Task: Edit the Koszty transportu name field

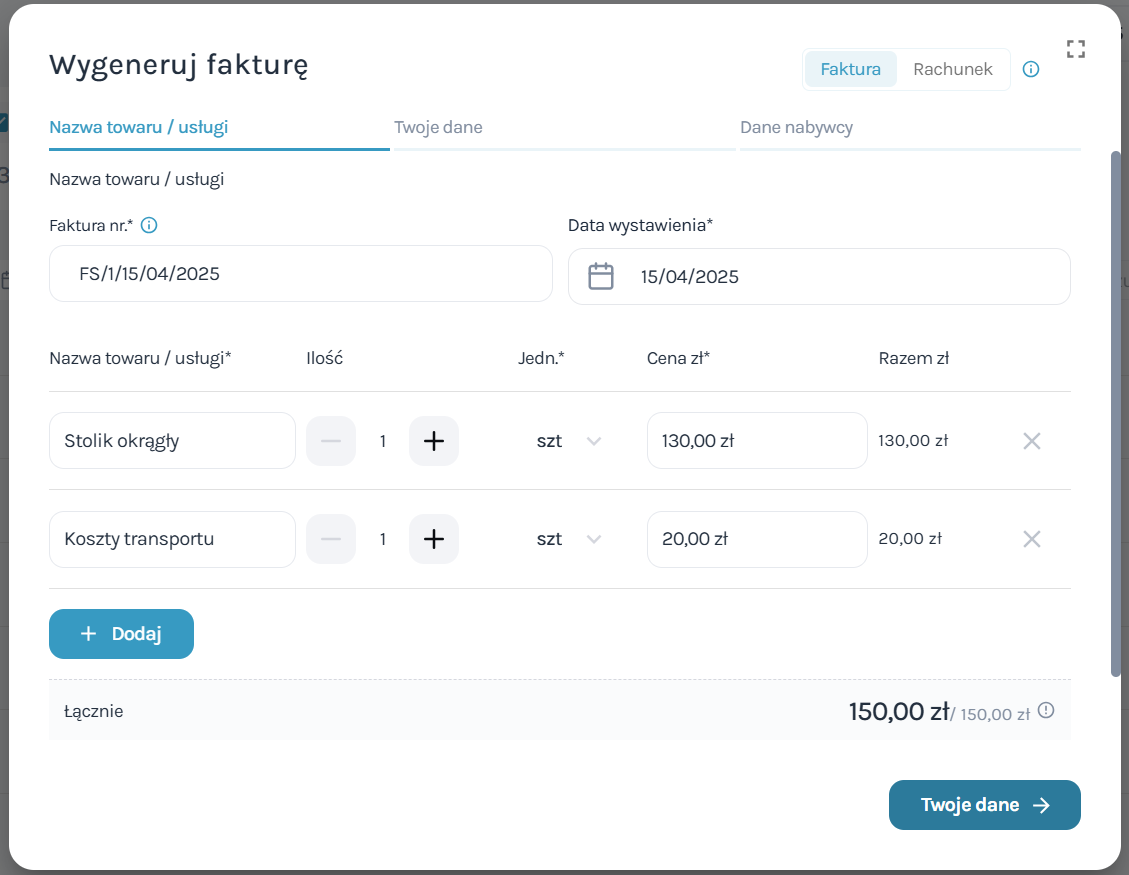Action: click(x=172, y=539)
